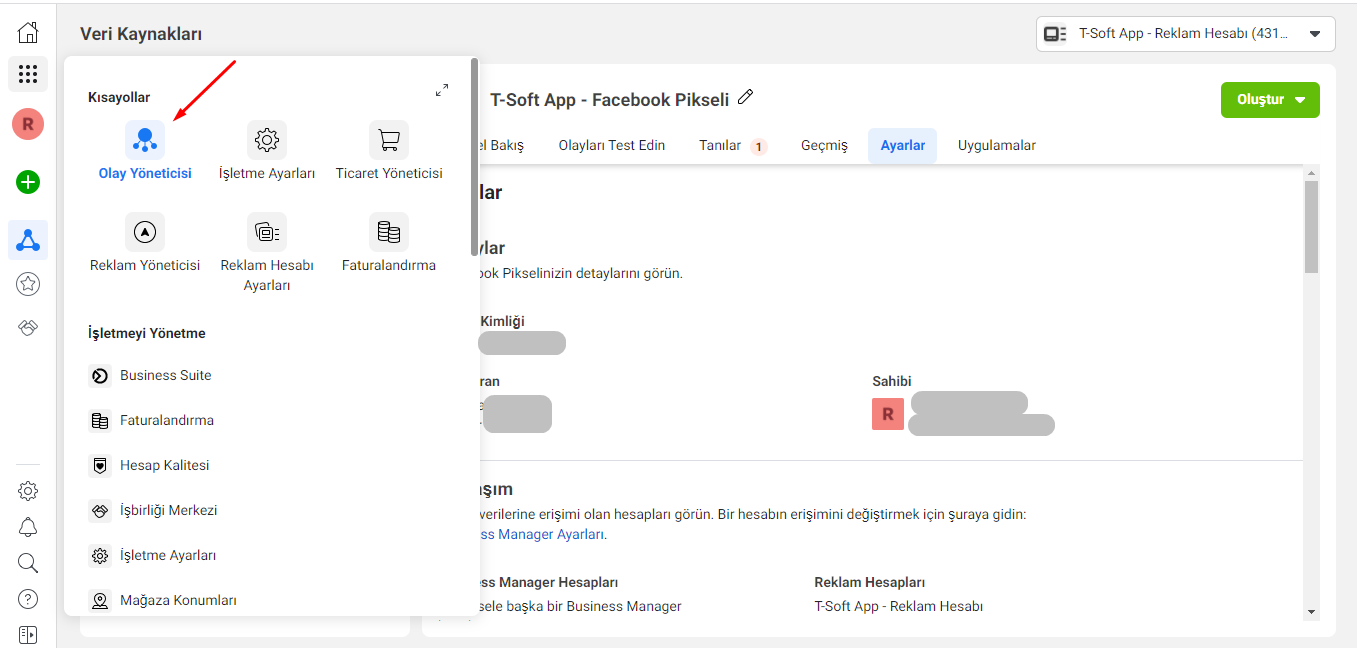Click the T-Soft App - Reklam Hesabı entry
Viewport: 1357px width, 648px height.
(x=899, y=606)
